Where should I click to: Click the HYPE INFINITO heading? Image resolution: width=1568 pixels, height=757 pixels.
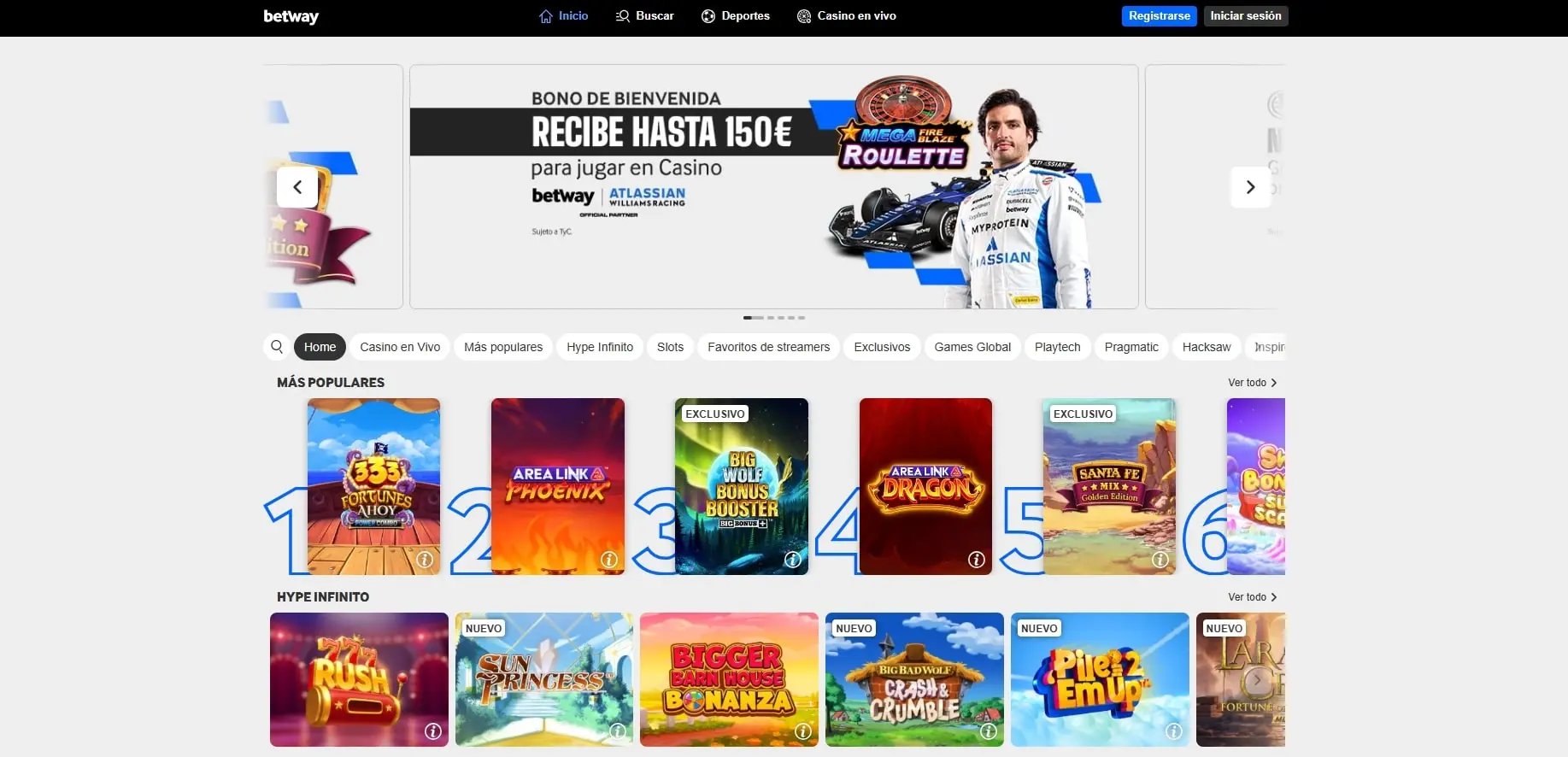[x=323, y=597]
